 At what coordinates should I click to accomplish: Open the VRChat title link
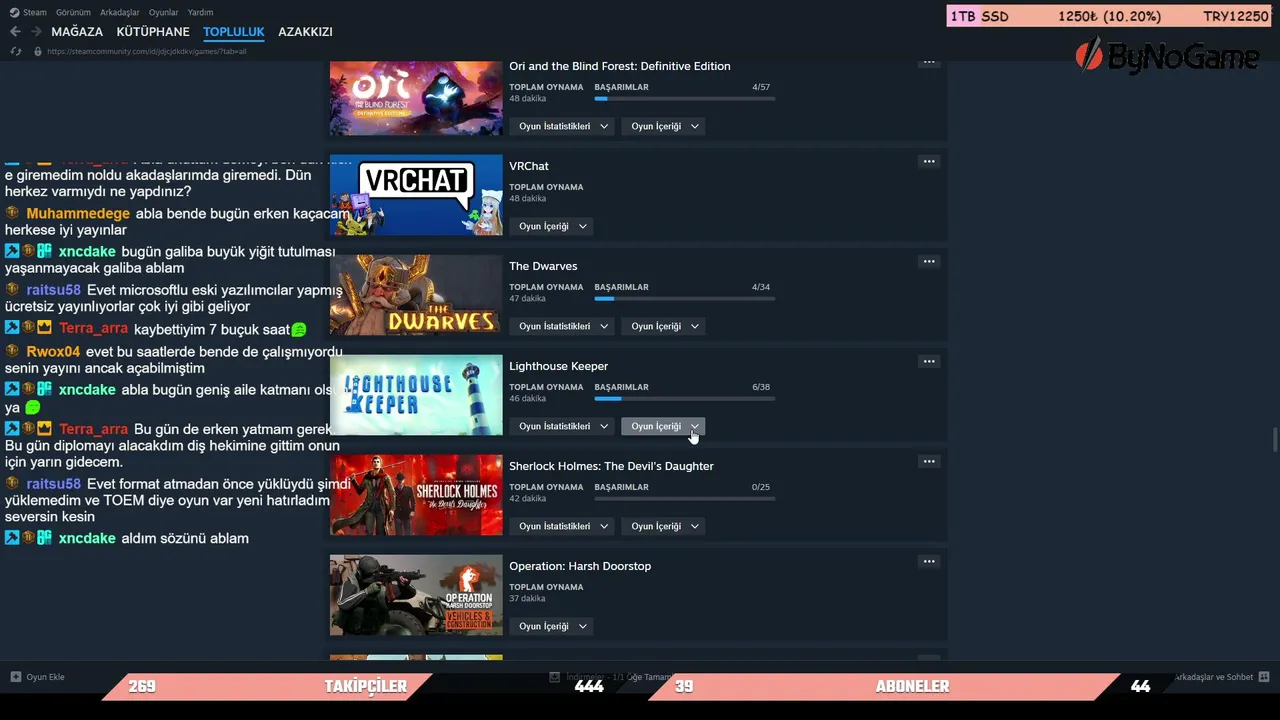click(x=529, y=166)
